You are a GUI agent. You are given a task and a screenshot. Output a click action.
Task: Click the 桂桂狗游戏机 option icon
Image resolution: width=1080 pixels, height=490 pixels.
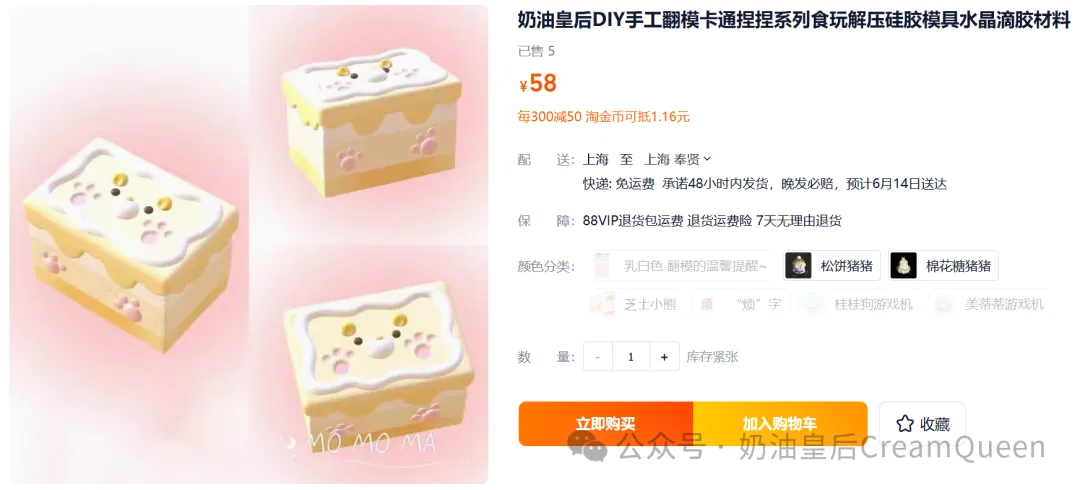tap(813, 304)
